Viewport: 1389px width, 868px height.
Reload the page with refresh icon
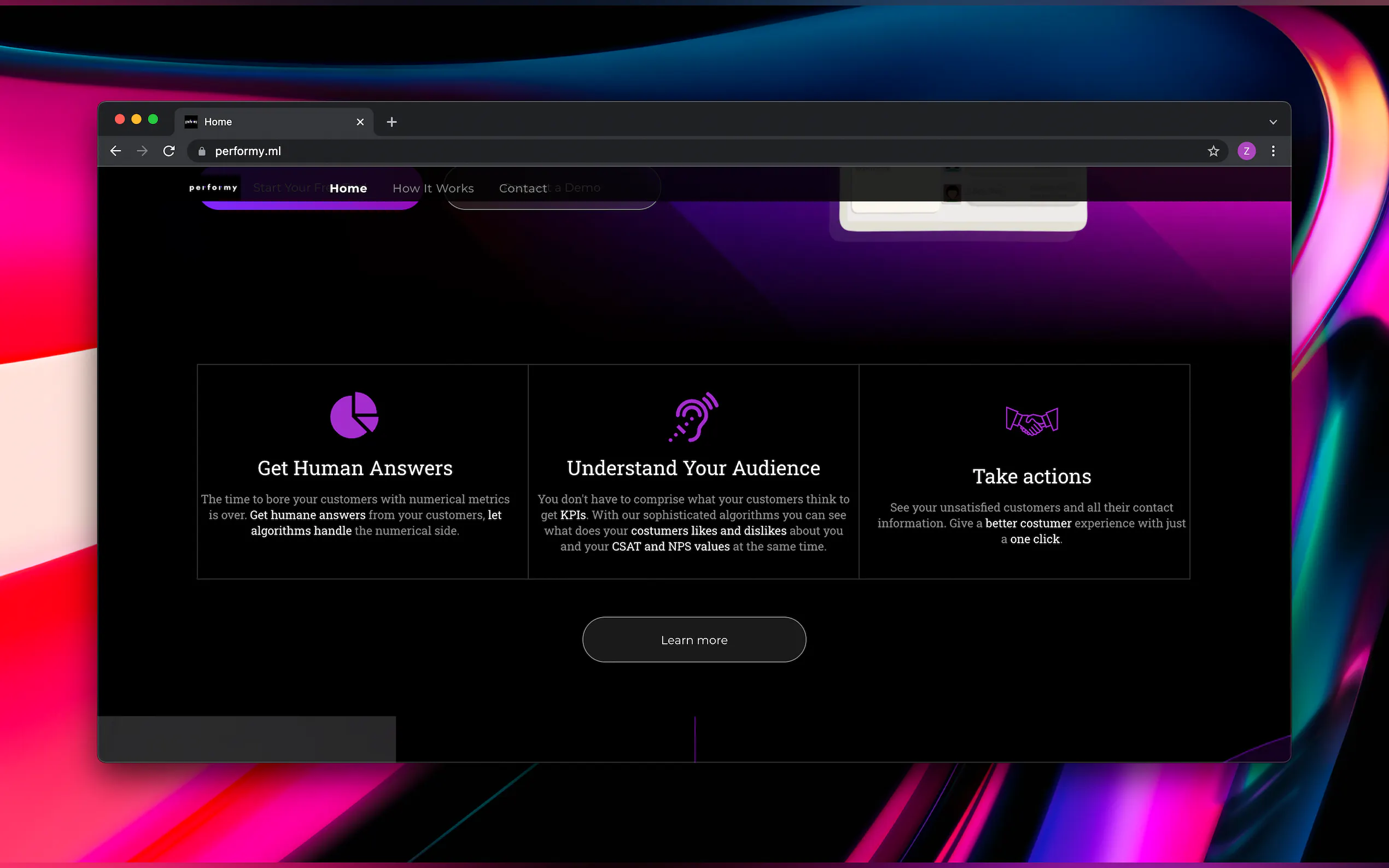169,151
